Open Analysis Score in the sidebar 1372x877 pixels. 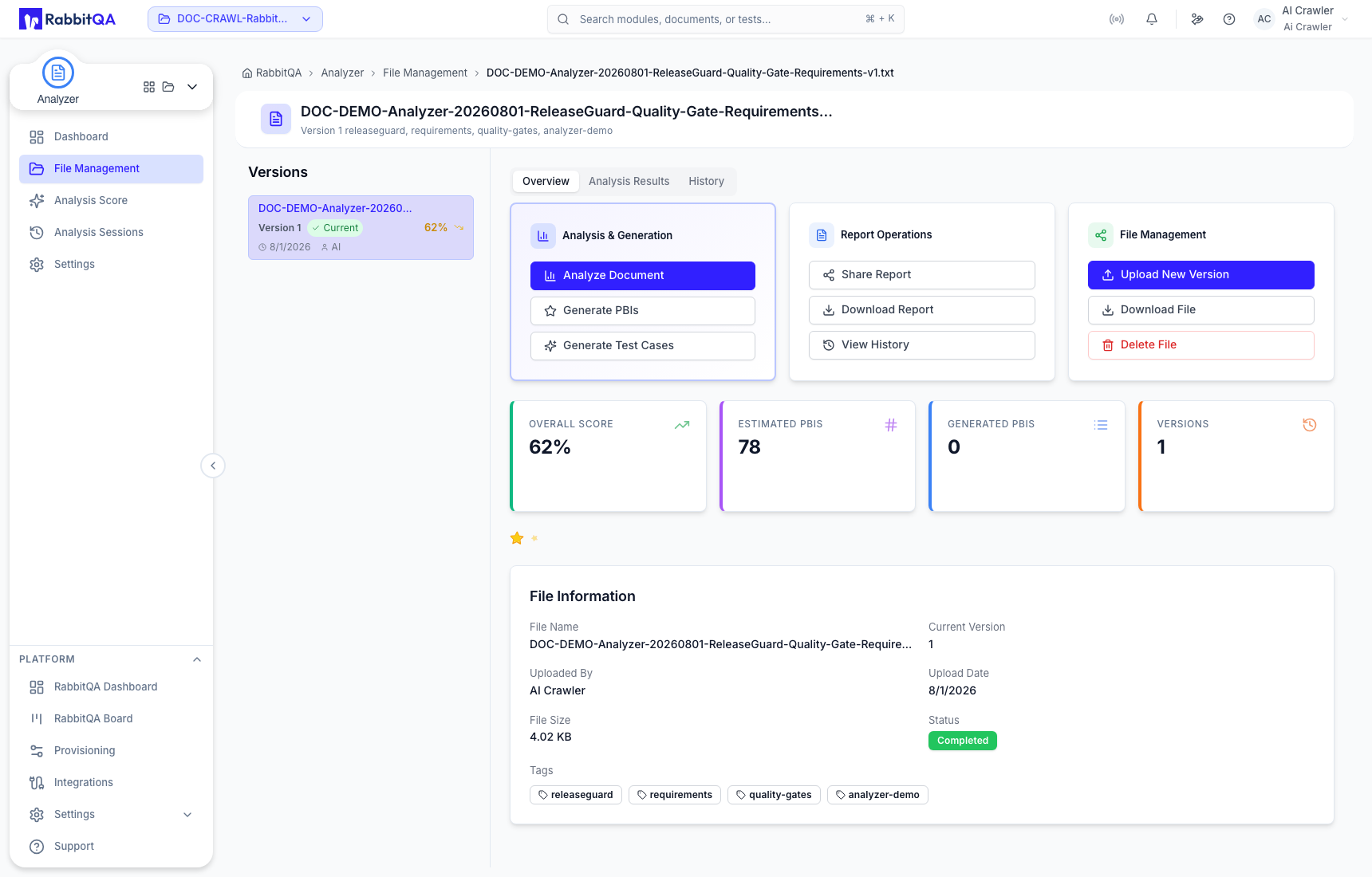point(111,201)
